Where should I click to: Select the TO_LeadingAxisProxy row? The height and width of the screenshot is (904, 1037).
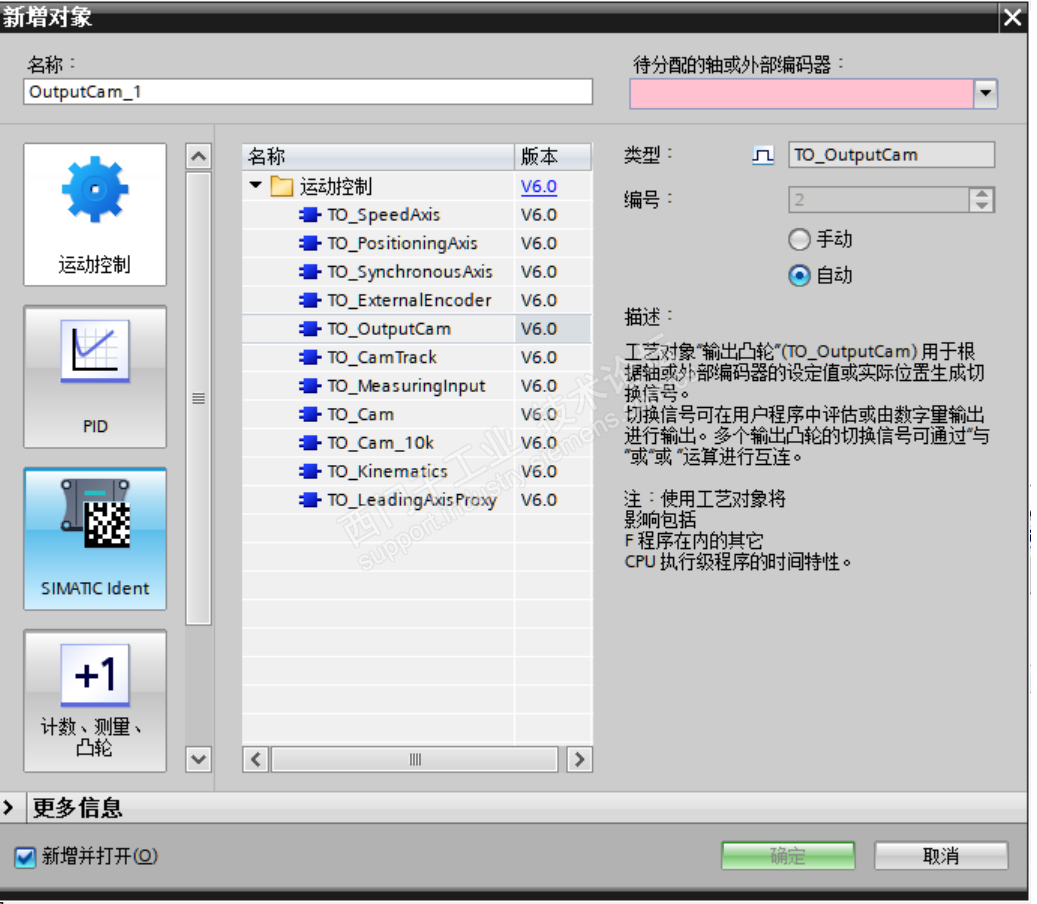coord(417,500)
